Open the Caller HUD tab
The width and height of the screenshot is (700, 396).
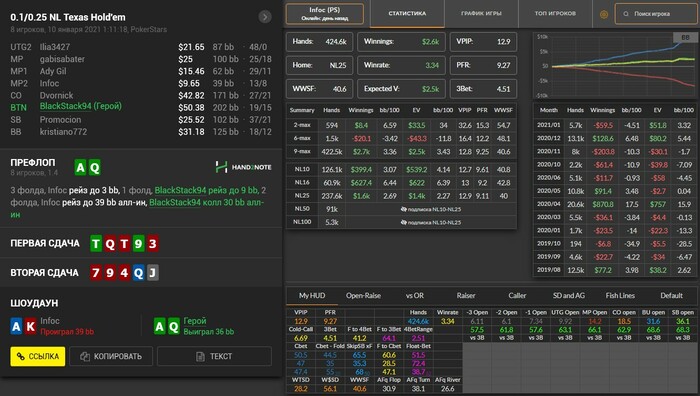(517, 296)
